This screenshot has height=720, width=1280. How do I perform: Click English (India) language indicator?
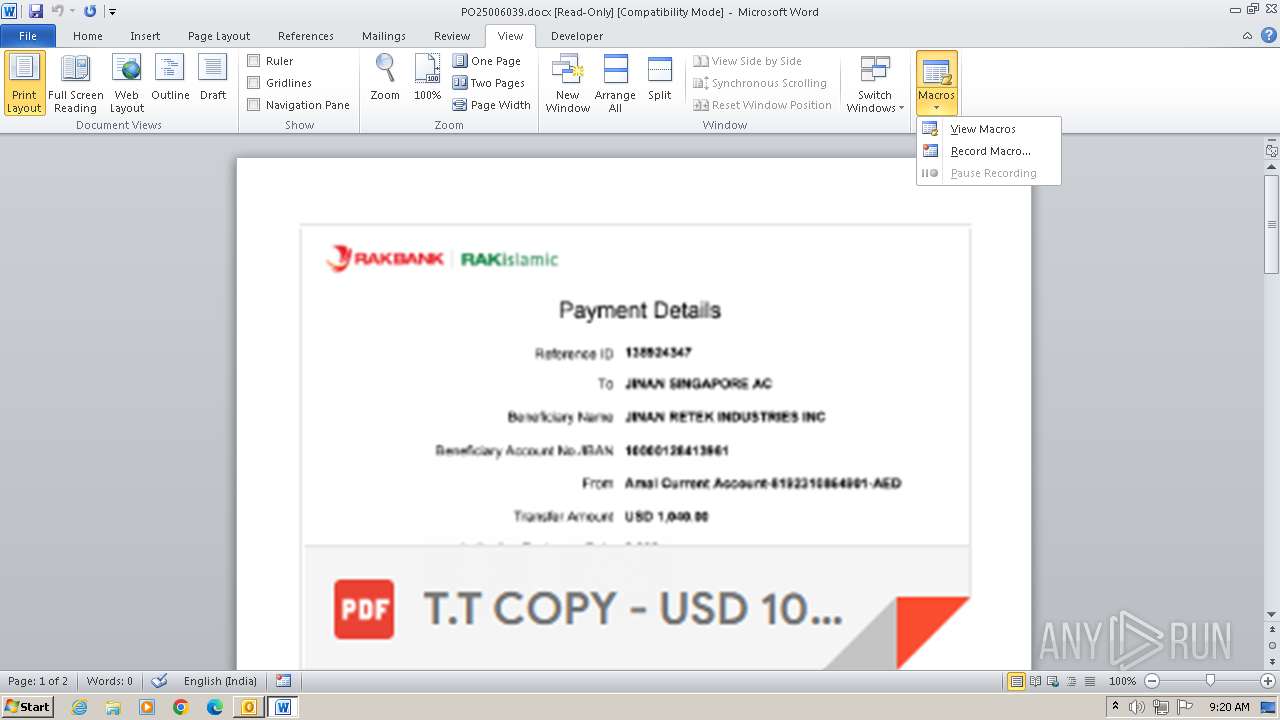(220, 681)
